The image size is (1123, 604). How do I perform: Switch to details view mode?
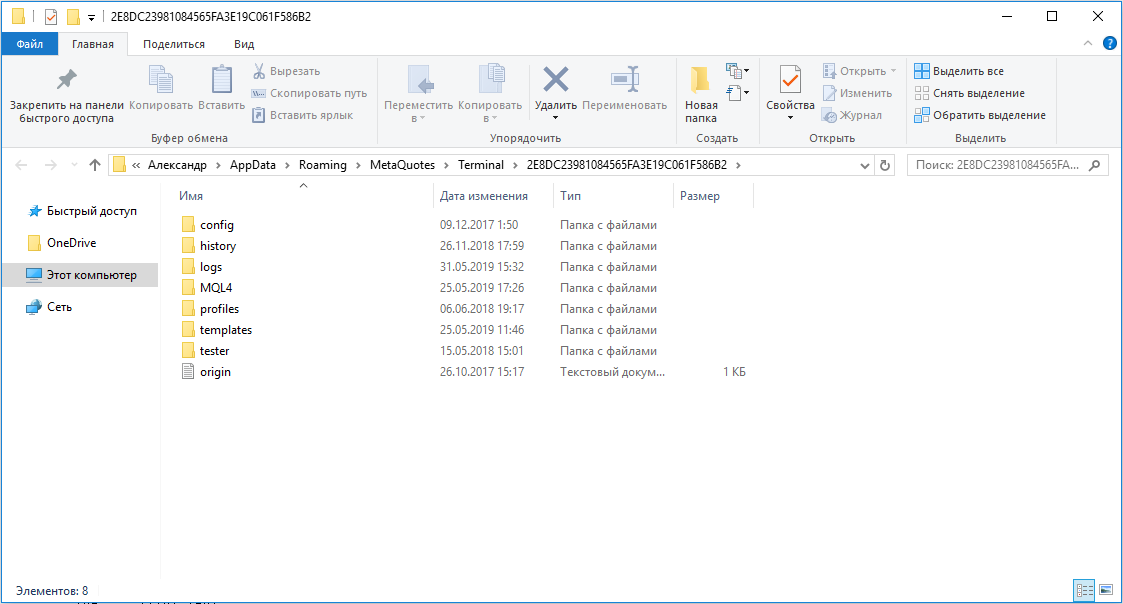1084,590
